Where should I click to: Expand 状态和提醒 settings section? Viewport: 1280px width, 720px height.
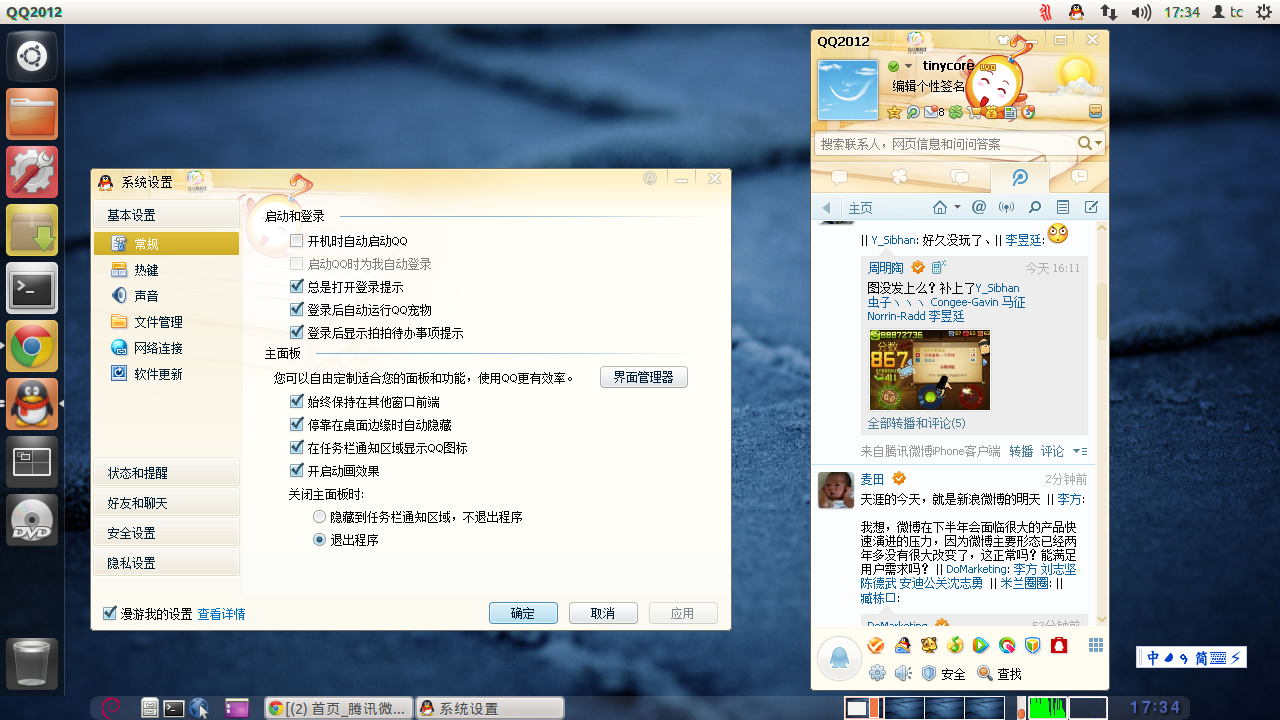click(x=166, y=473)
